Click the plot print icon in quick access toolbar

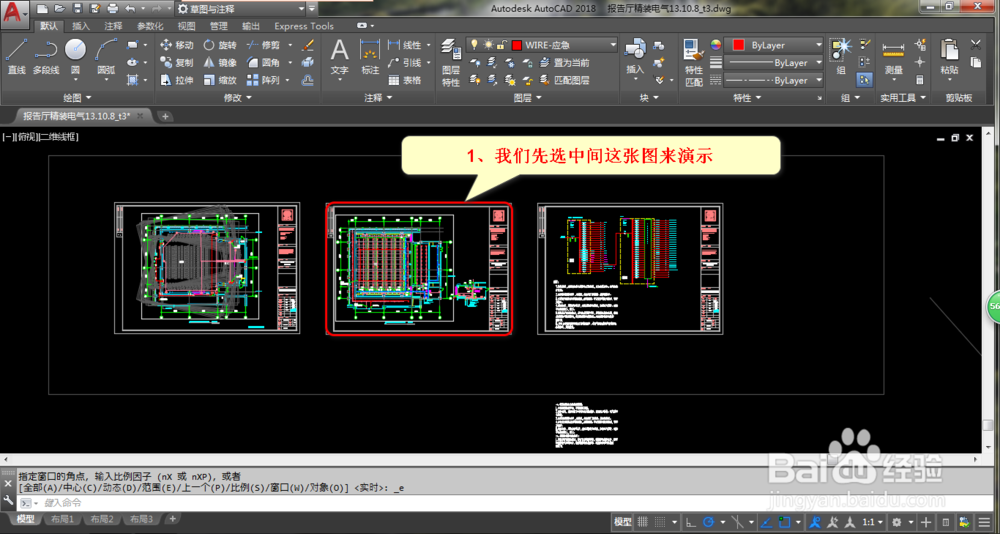113,9
